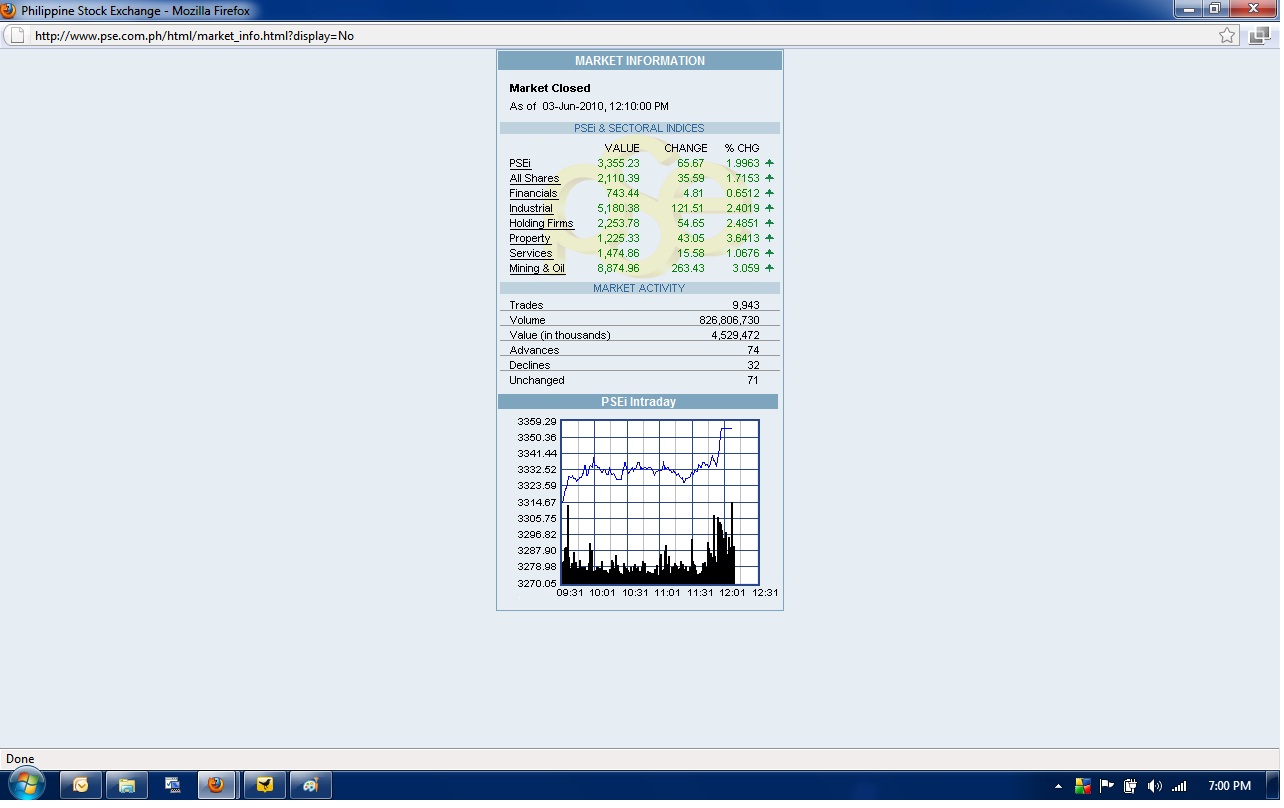Click the green up arrow in Financials row

tap(769, 193)
